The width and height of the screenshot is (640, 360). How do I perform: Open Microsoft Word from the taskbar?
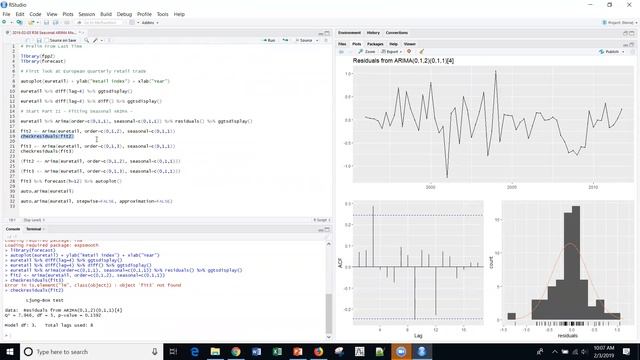click(x=256, y=351)
